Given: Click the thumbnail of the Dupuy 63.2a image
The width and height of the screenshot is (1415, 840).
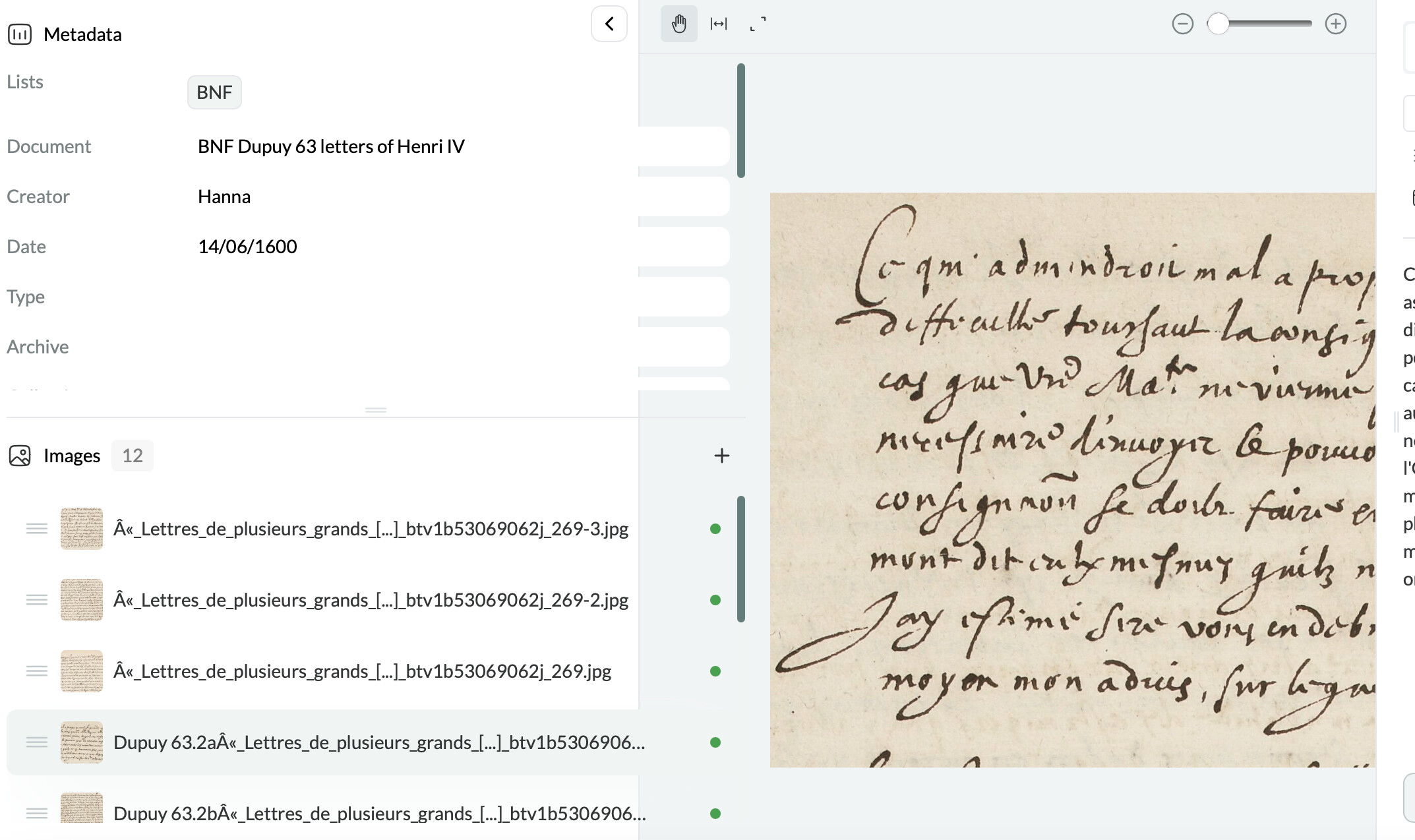Looking at the screenshot, I should point(82,742).
